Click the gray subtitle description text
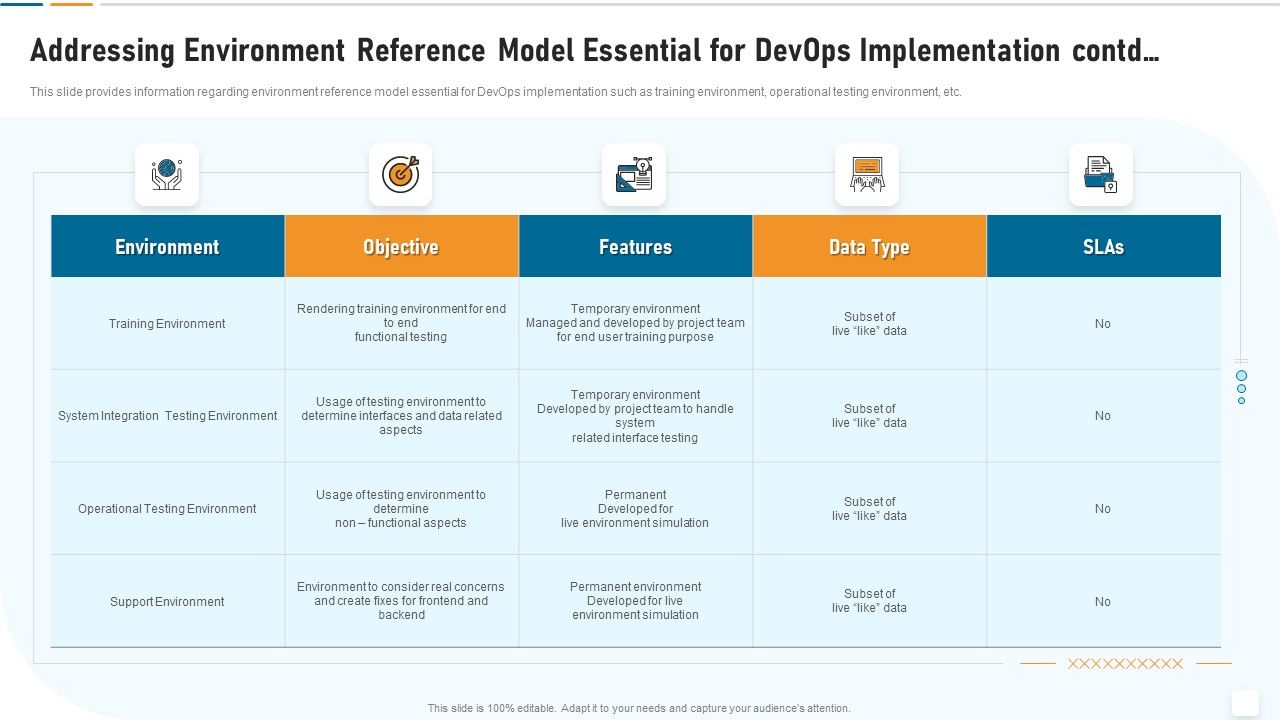The height and width of the screenshot is (720, 1280). 497,91
